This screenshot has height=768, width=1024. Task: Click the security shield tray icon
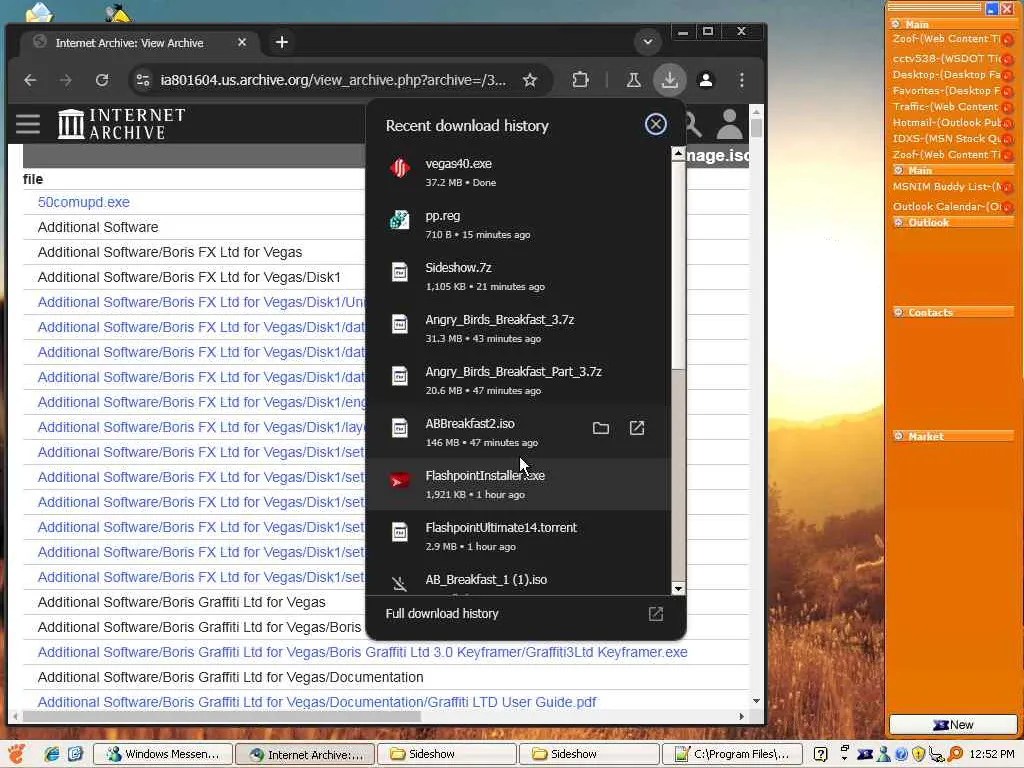point(918,754)
